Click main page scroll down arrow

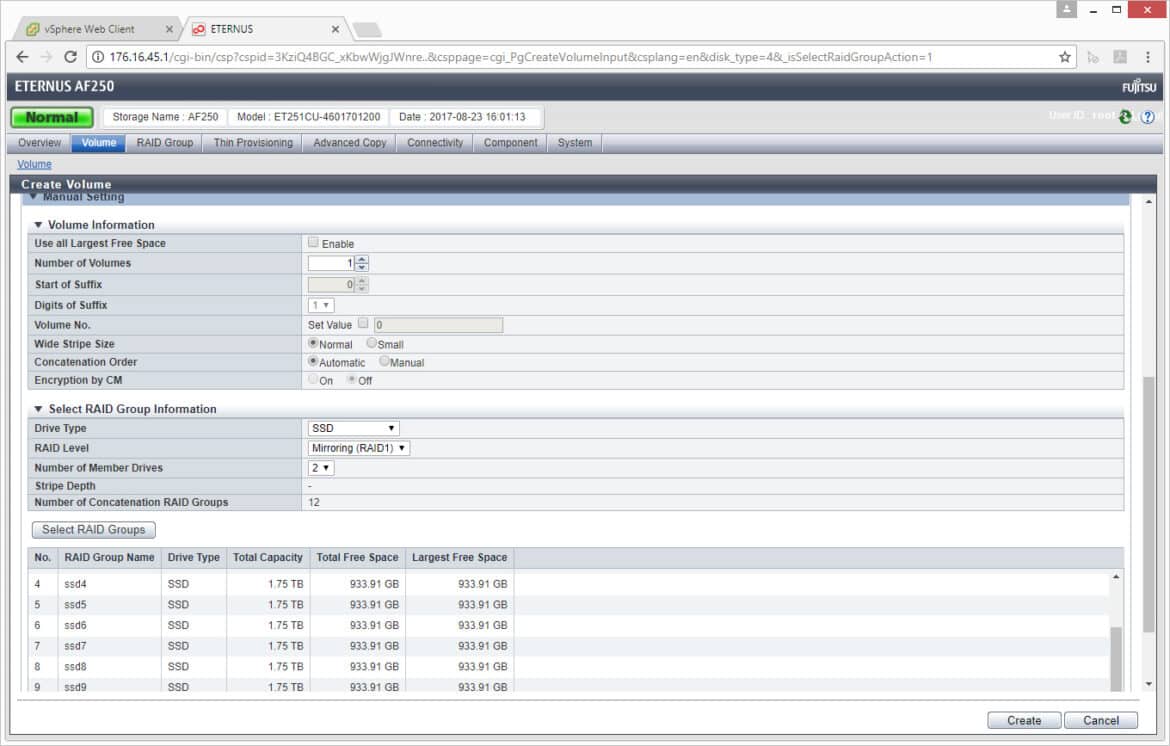(x=1148, y=683)
